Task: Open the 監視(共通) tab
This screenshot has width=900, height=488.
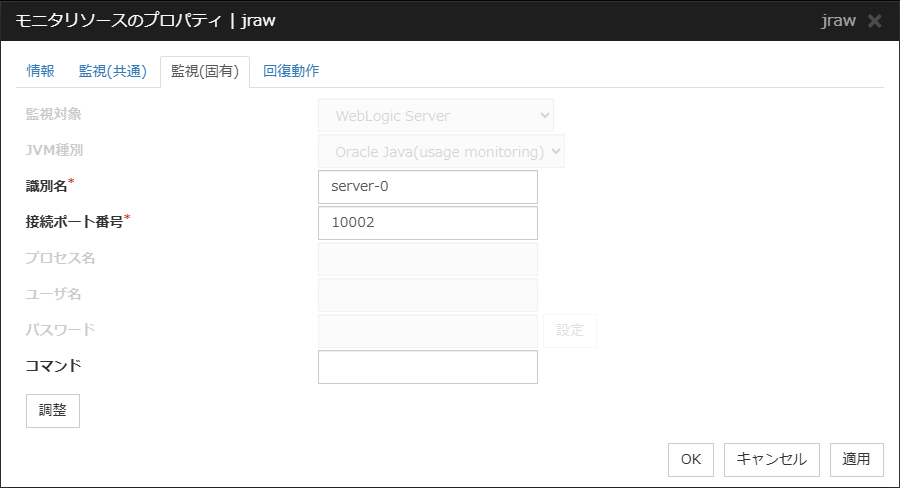Action: click(x=113, y=71)
